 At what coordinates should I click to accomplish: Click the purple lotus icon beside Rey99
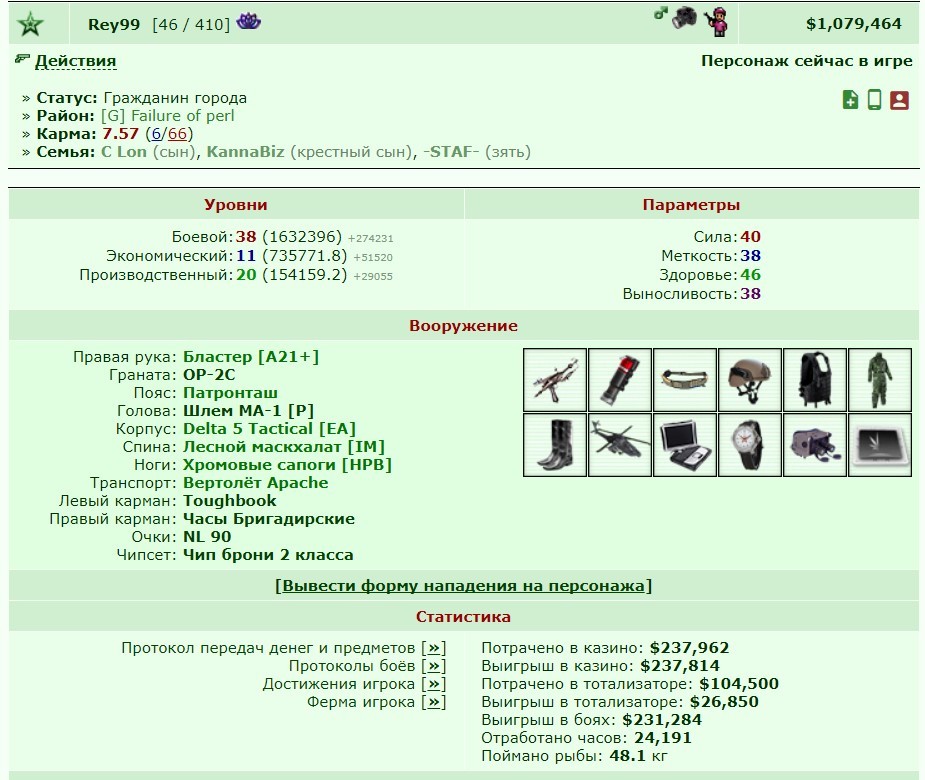point(248,22)
